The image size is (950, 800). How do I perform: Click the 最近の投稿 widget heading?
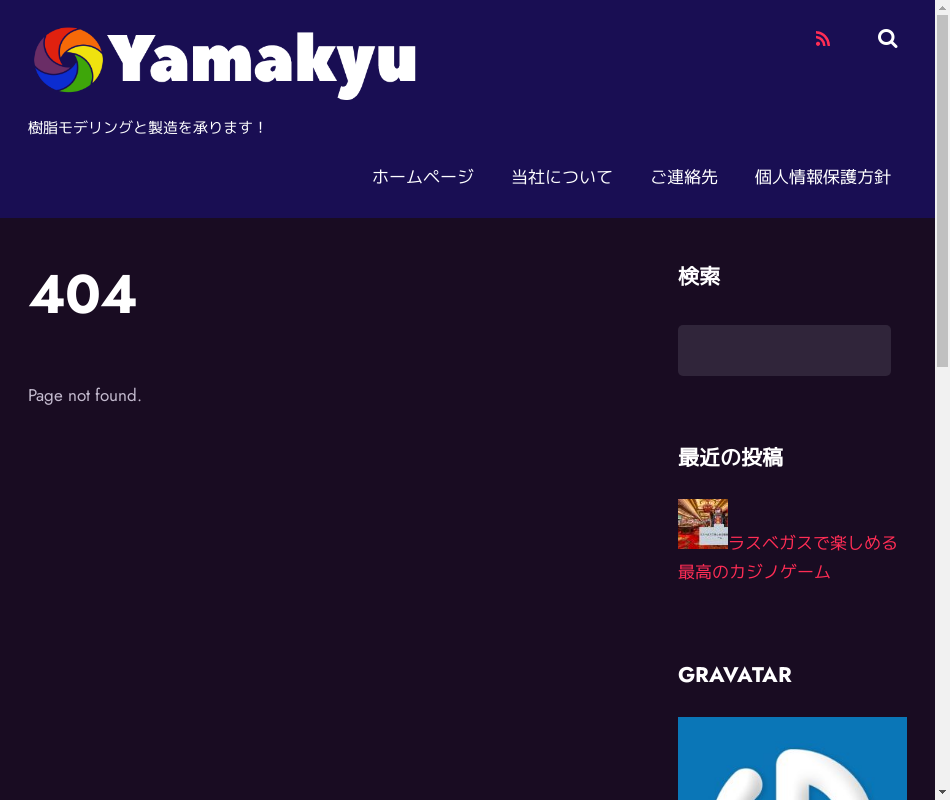730,457
